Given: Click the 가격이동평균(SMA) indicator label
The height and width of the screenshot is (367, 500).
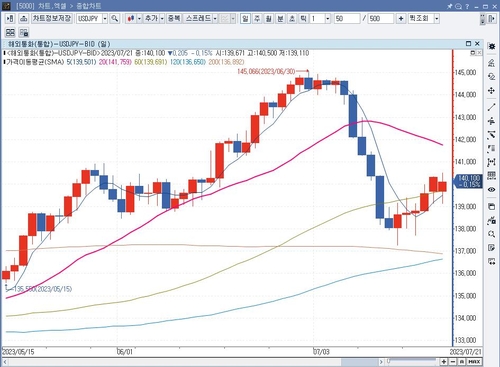Looking at the screenshot, I should (35, 62).
